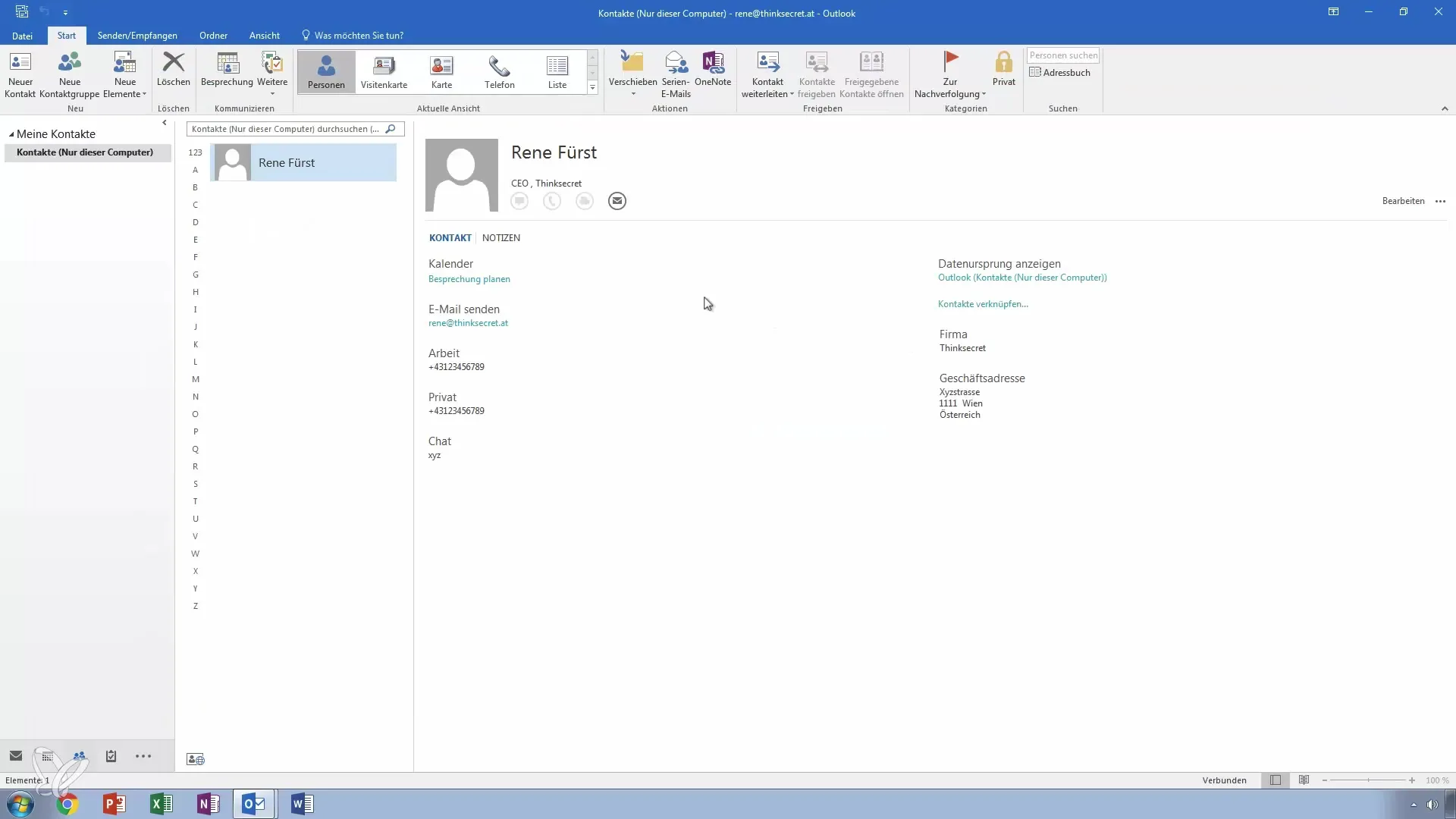
Task: Open the Ordner tab
Action: coord(213,36)
